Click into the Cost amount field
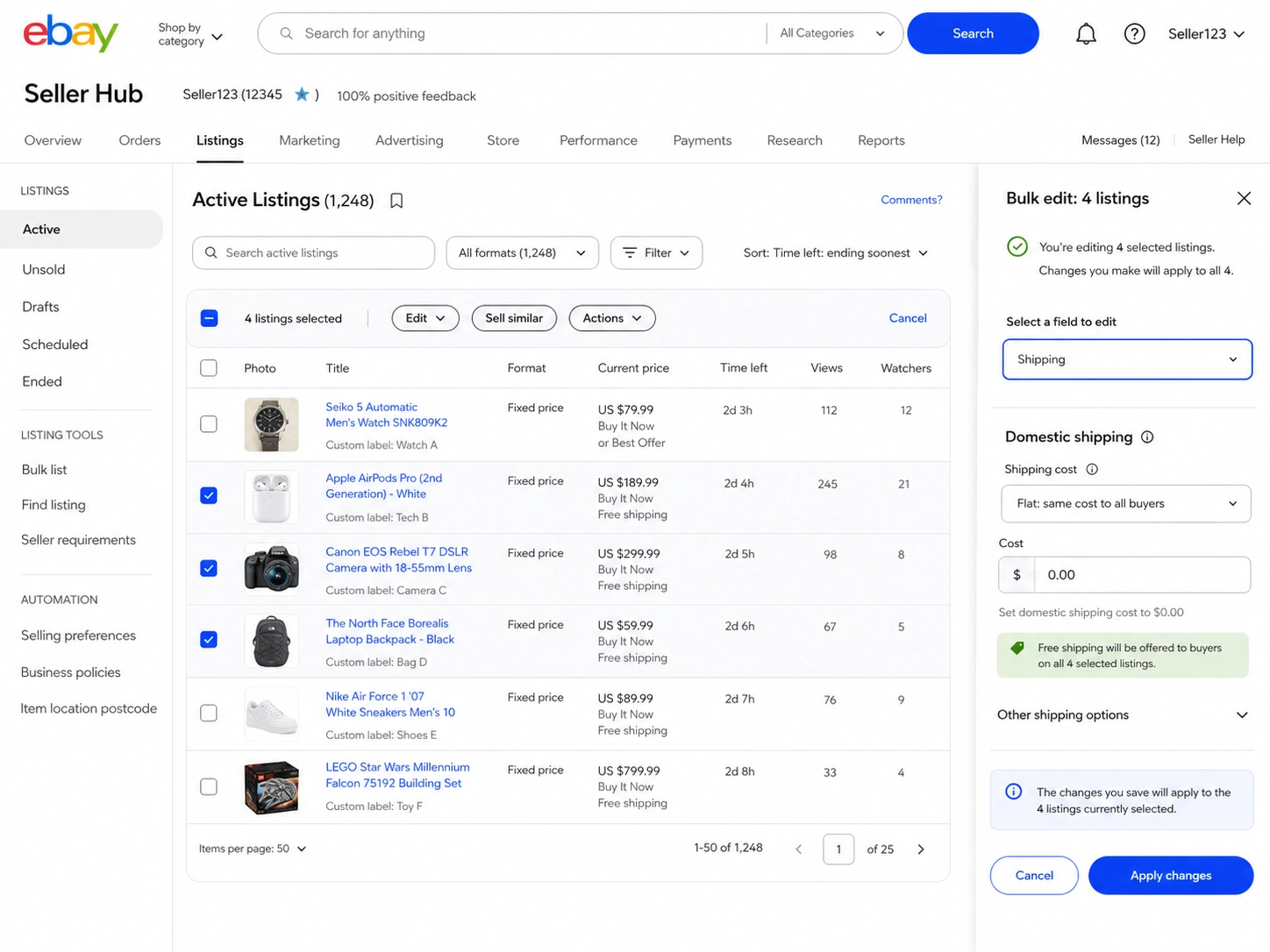1270x952 pixels. (x=1142, y=575)
